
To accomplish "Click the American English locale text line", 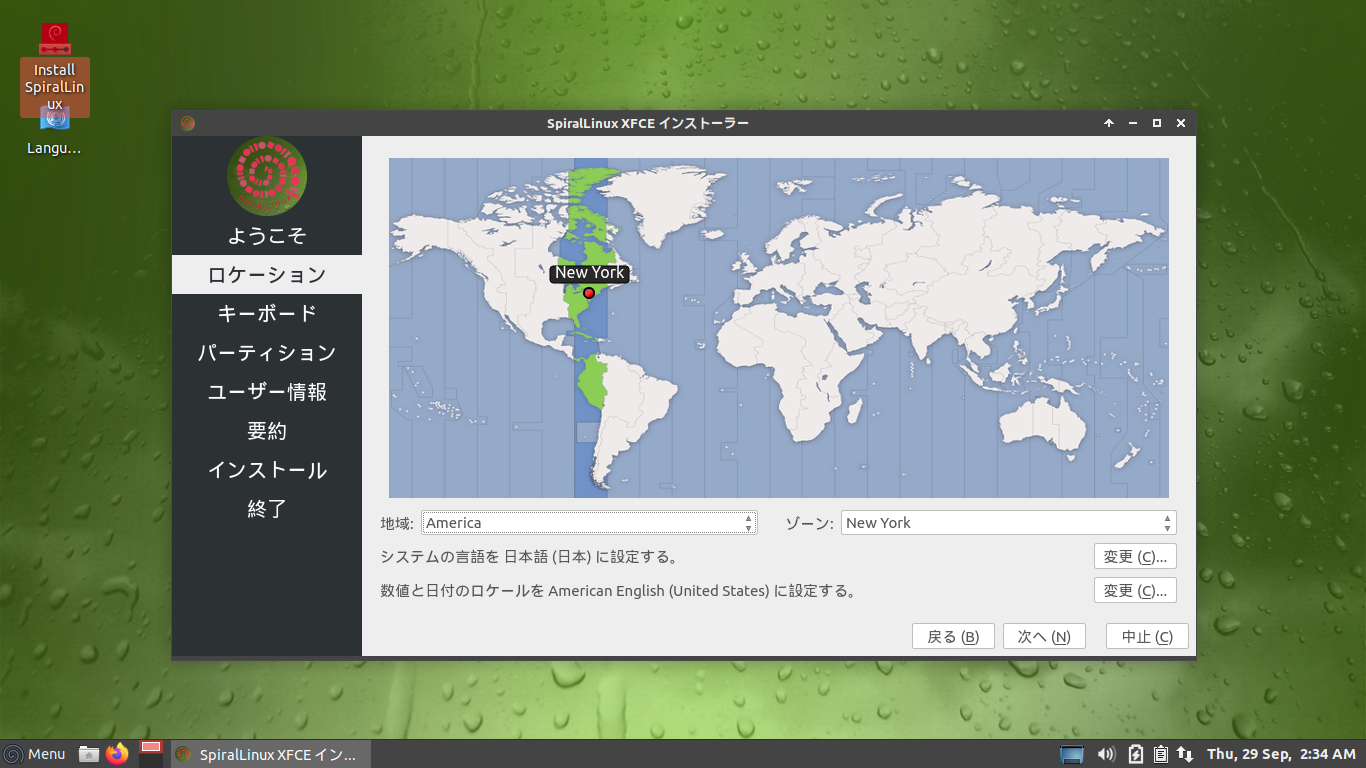I will pyautogui.click(x=619, y=591).
